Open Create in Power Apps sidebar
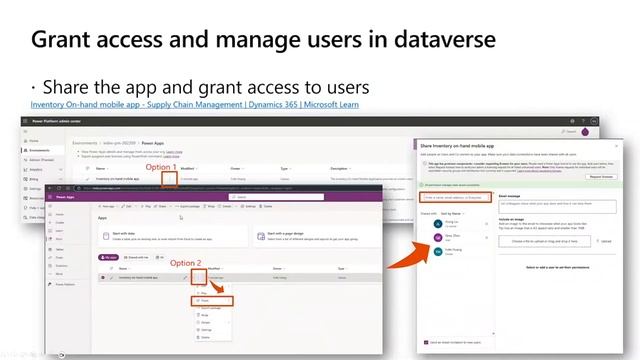The width and height of the screenshot is (640, 360). (57, 222)
